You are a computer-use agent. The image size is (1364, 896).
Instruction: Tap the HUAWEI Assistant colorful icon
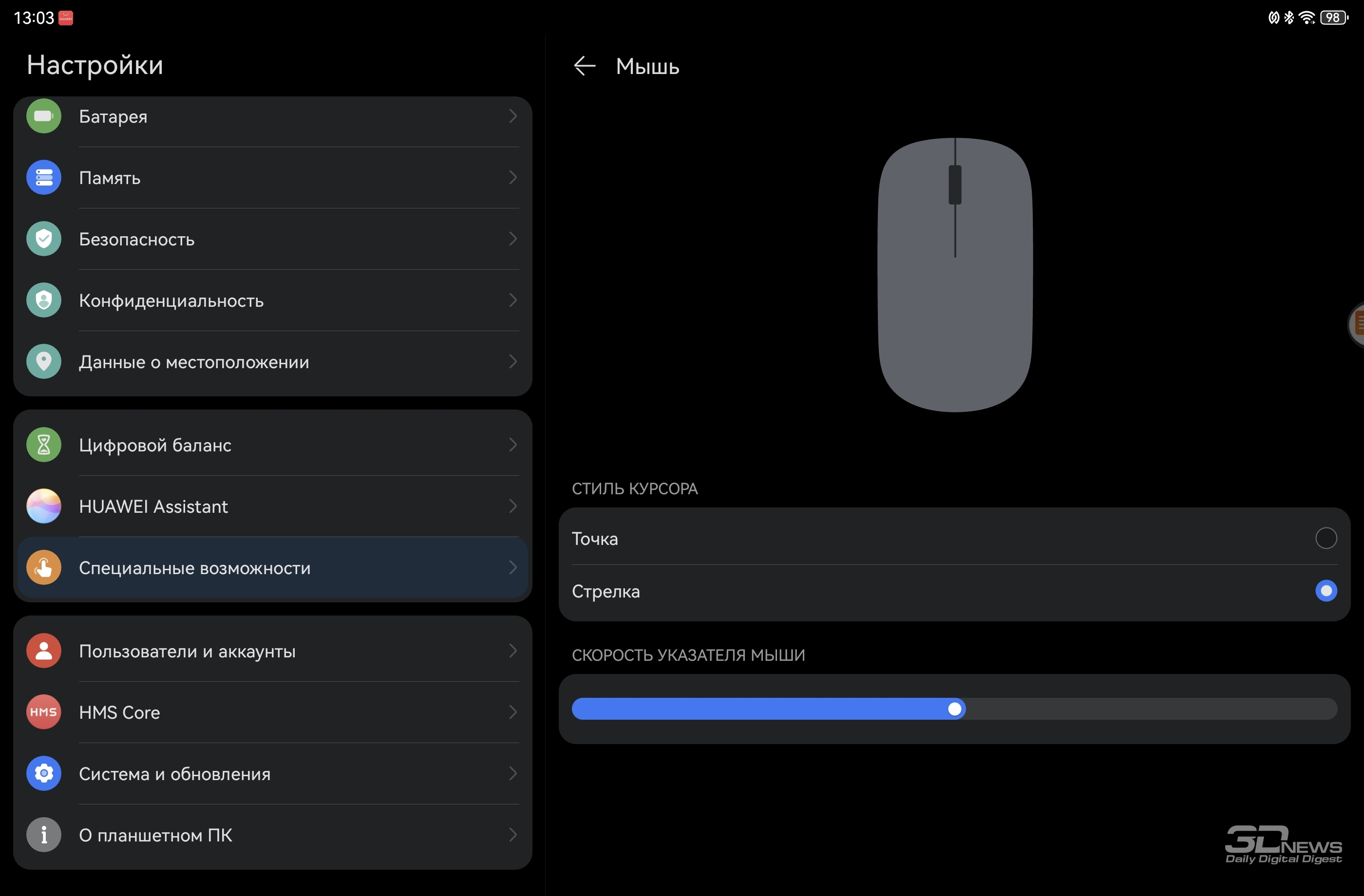(43, 506)
